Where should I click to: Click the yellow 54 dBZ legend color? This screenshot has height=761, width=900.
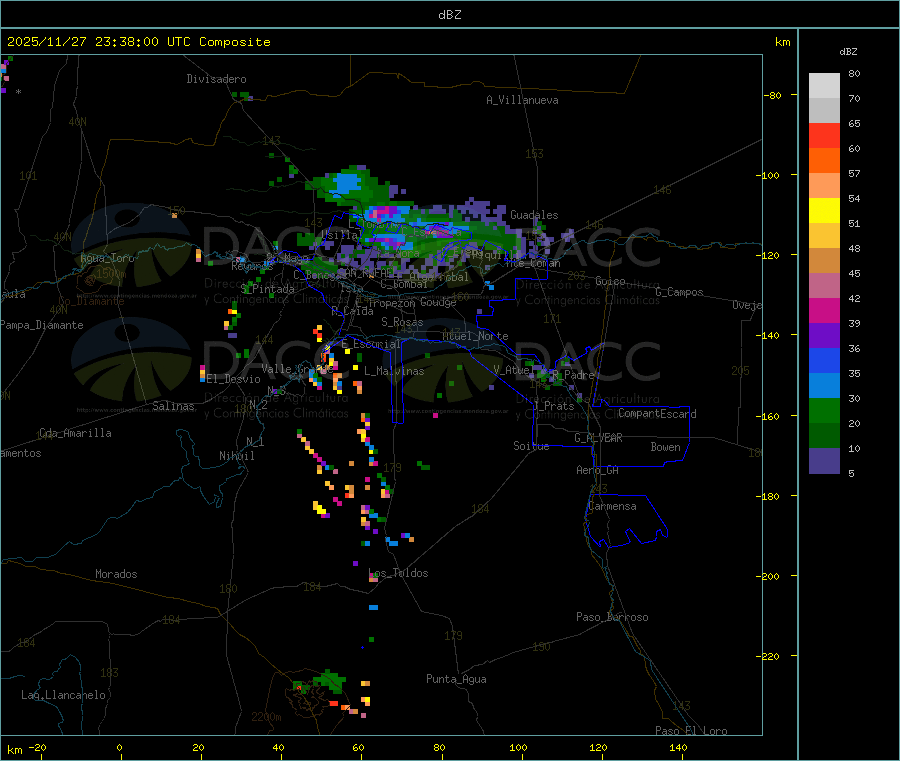[x=824, y=211]
